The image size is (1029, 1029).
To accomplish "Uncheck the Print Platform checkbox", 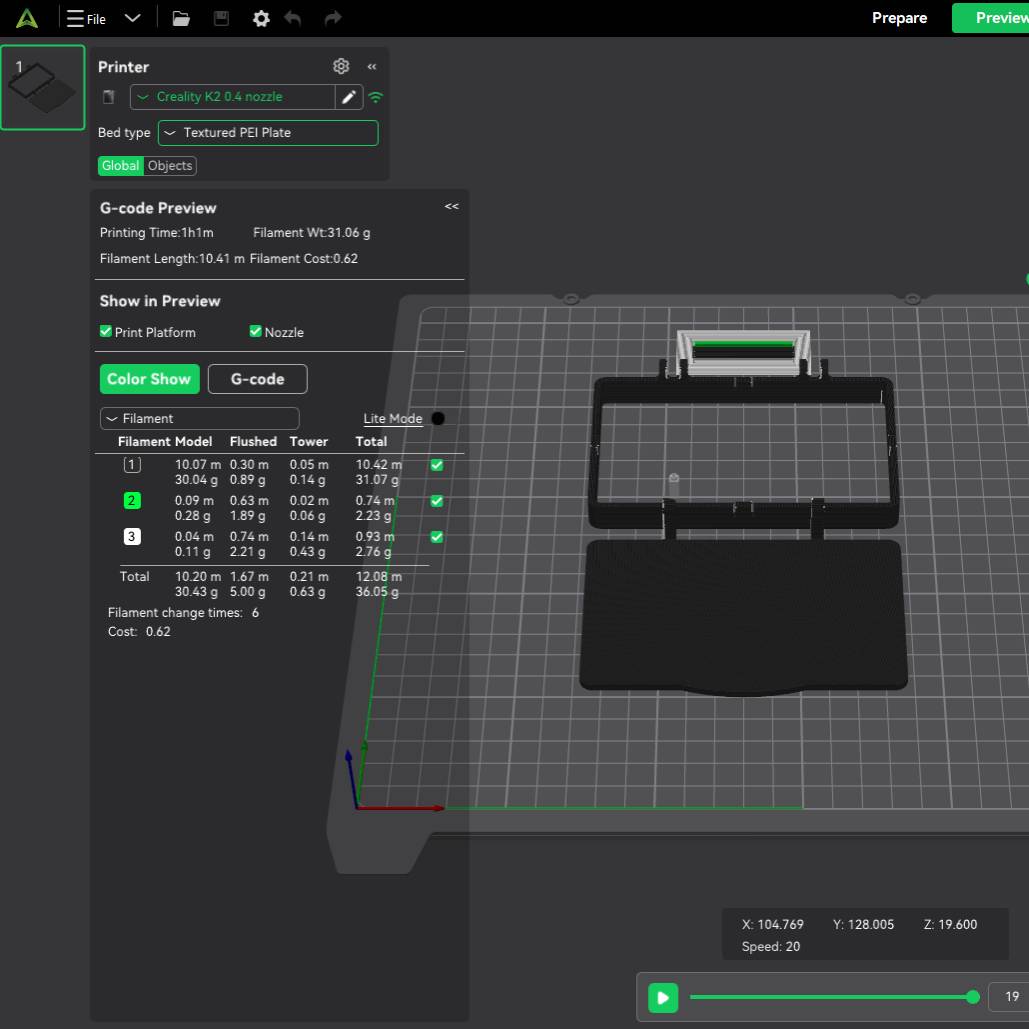I will pyautogui.click(x=106, y=331).
